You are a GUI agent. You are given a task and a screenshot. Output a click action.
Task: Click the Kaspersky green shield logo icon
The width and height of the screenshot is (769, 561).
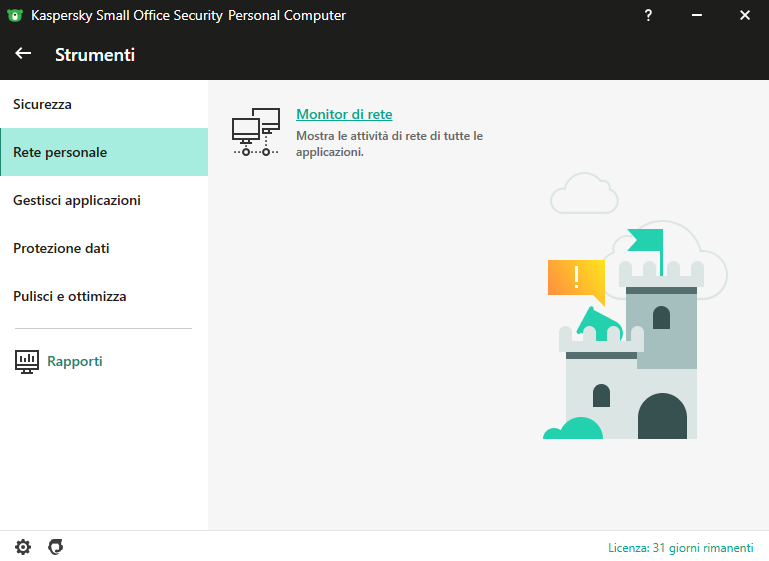click(x=15, y=15)
